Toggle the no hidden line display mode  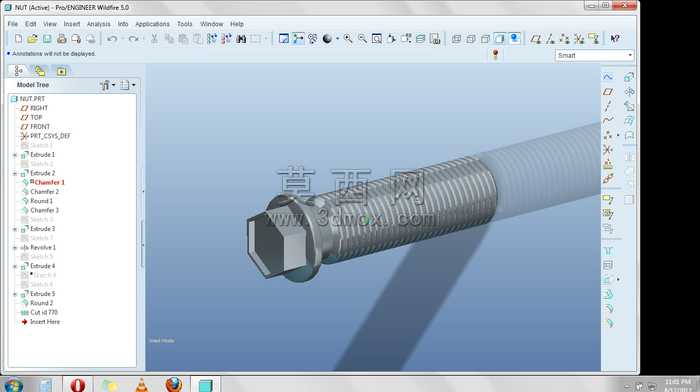coord(485,39)
